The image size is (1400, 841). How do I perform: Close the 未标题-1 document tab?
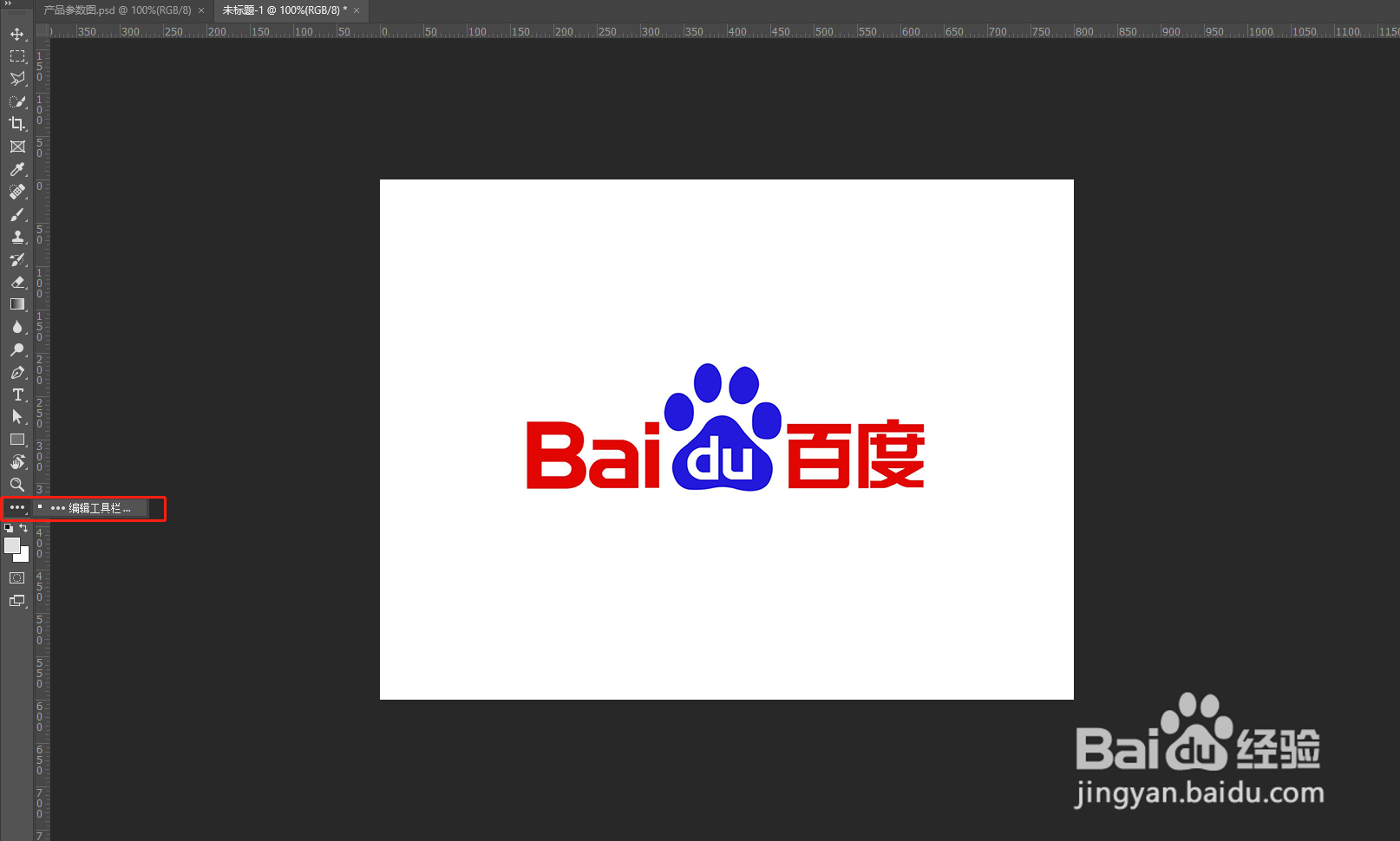(x=357, y=10)
